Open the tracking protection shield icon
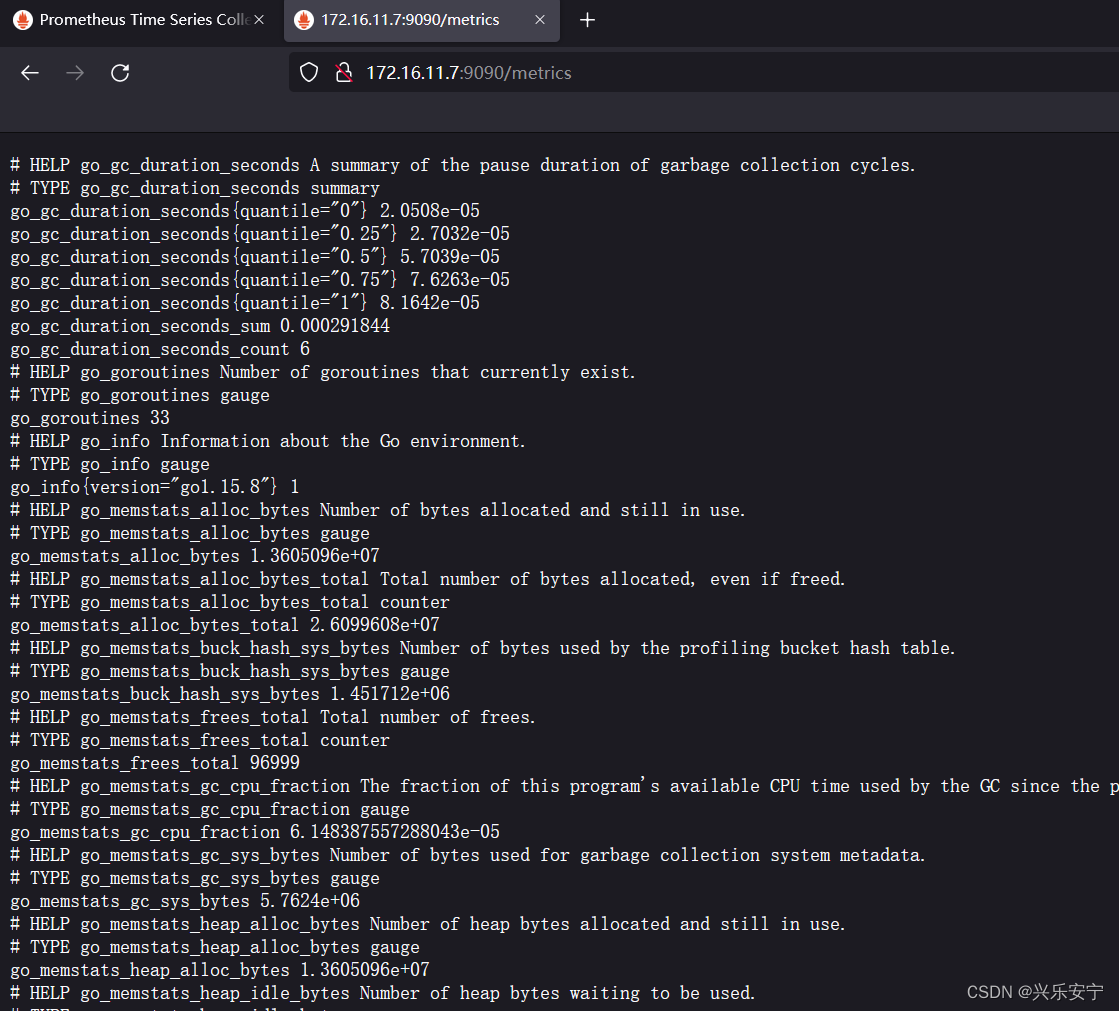 pyautogui.click(x=308, y=73)
